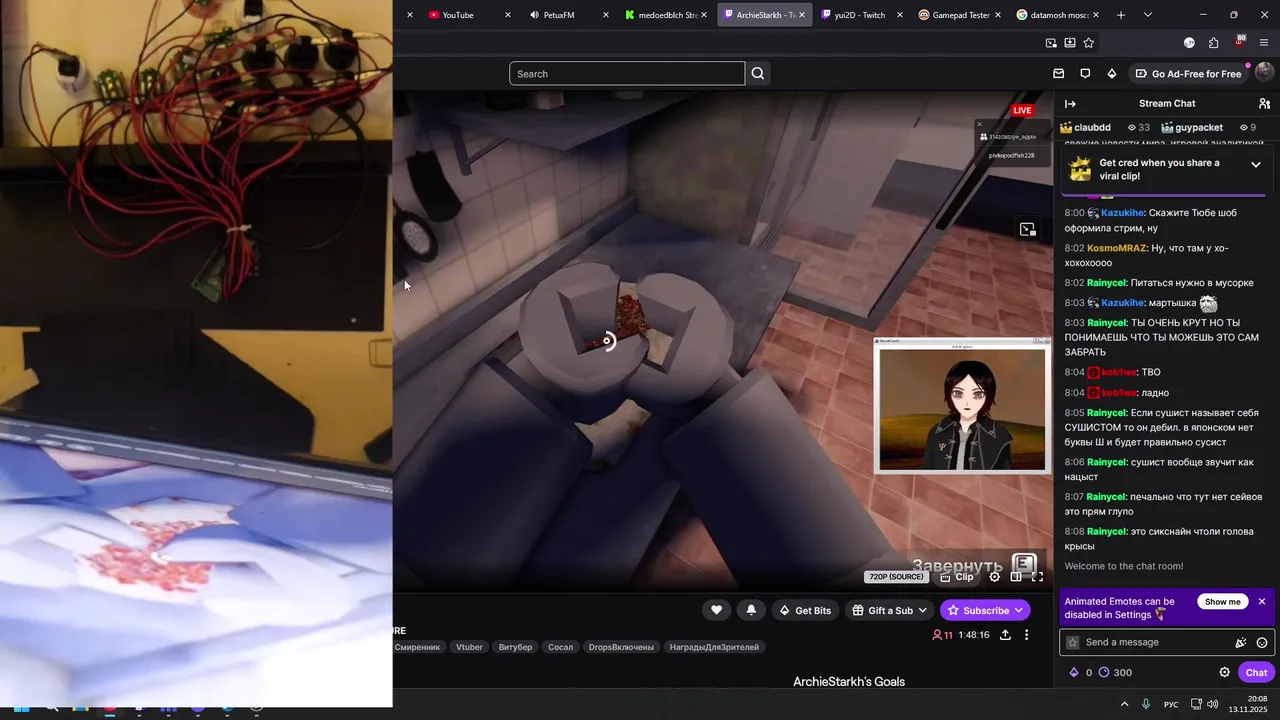Image resolution: width=1280 pixels, height=720 pixels.
Task: Click the microphone tray icon
Action: 1146,704
